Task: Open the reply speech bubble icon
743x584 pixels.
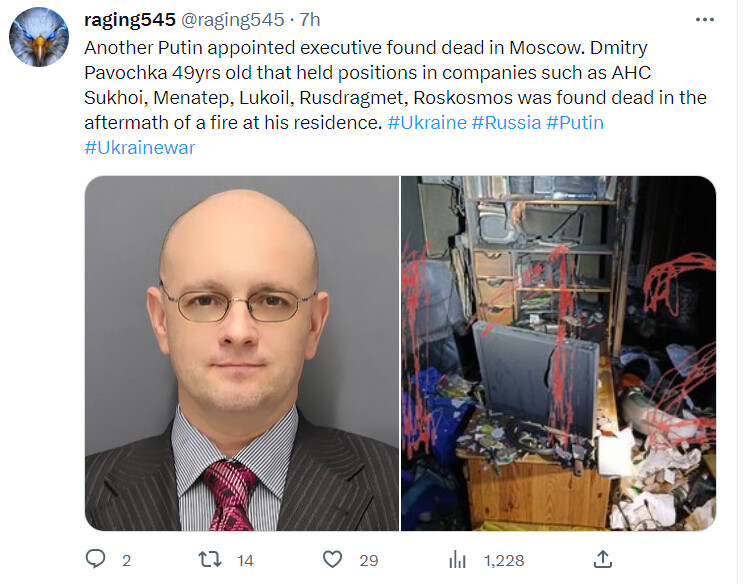Action: [x=95, y=559]
